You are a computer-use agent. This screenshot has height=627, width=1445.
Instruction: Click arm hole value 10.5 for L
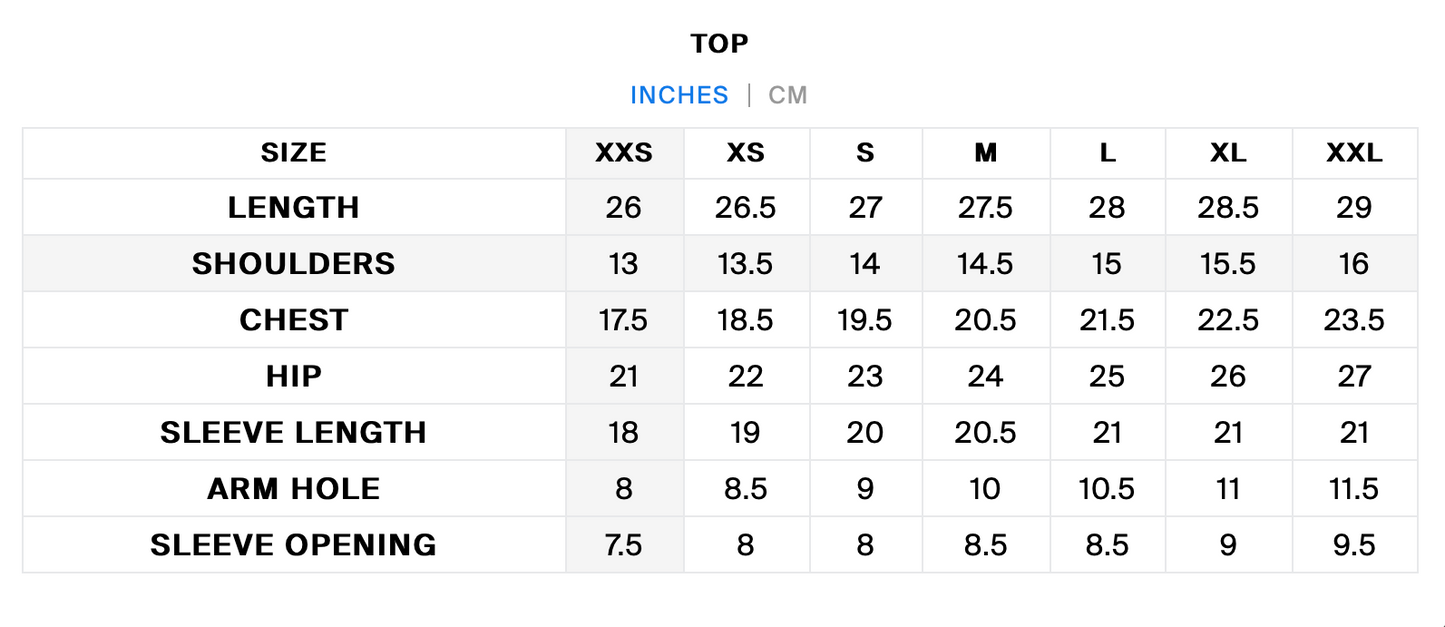point(1107,489)
